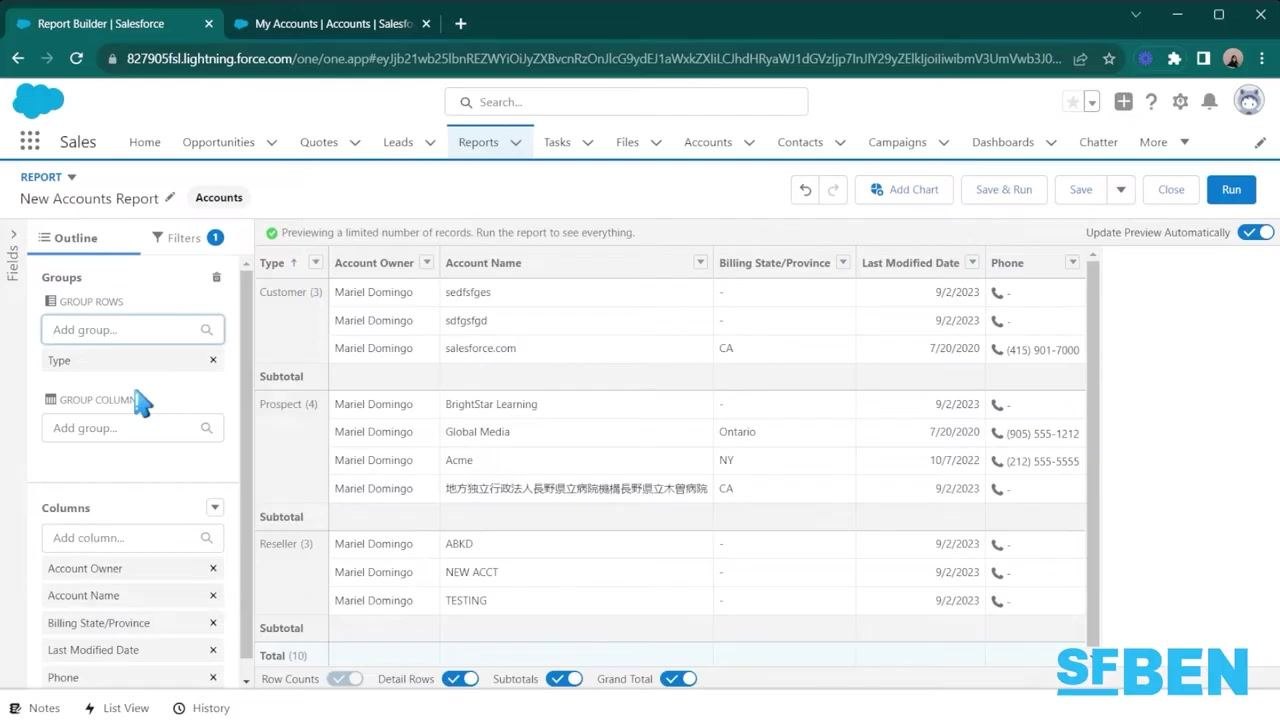The image size is (1280, 720).
Task: Click the blue Run button
Action: coord(1231,190)
